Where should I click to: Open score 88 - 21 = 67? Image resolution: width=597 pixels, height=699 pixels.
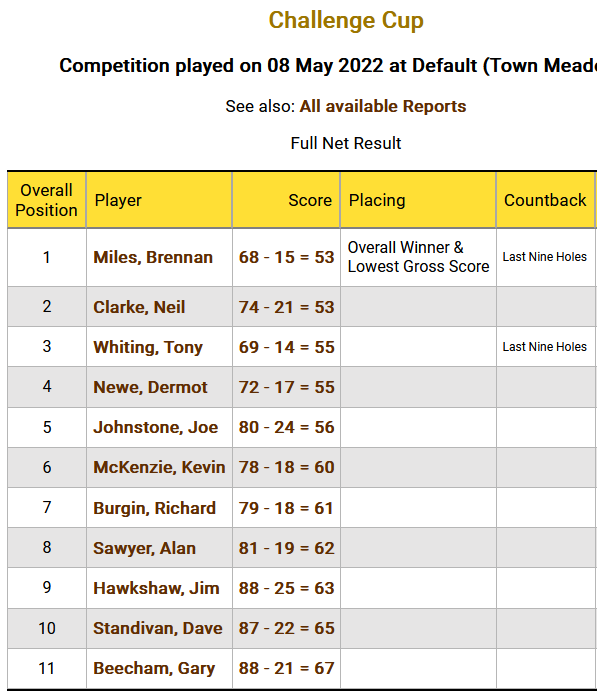(286, 668)
